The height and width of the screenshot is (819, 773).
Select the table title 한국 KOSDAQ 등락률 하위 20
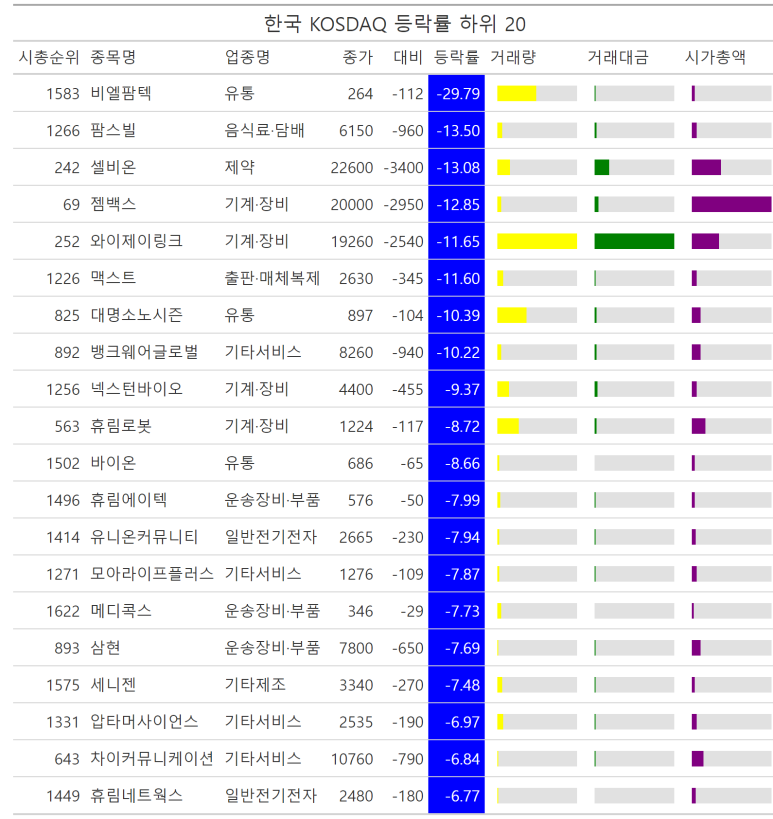394,24
